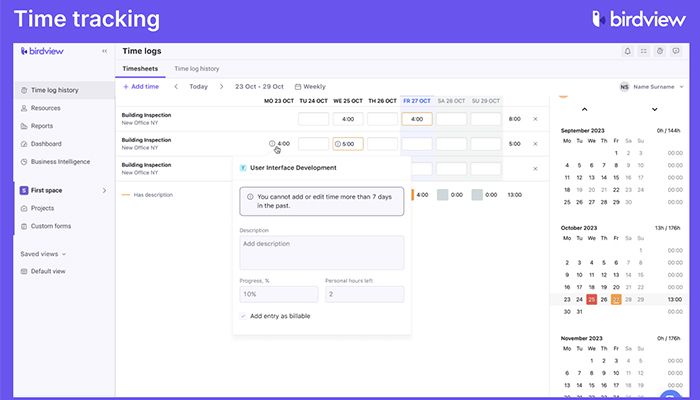Click the Add description text field
This screenshot has width=700, height=400.
[322, 252]
